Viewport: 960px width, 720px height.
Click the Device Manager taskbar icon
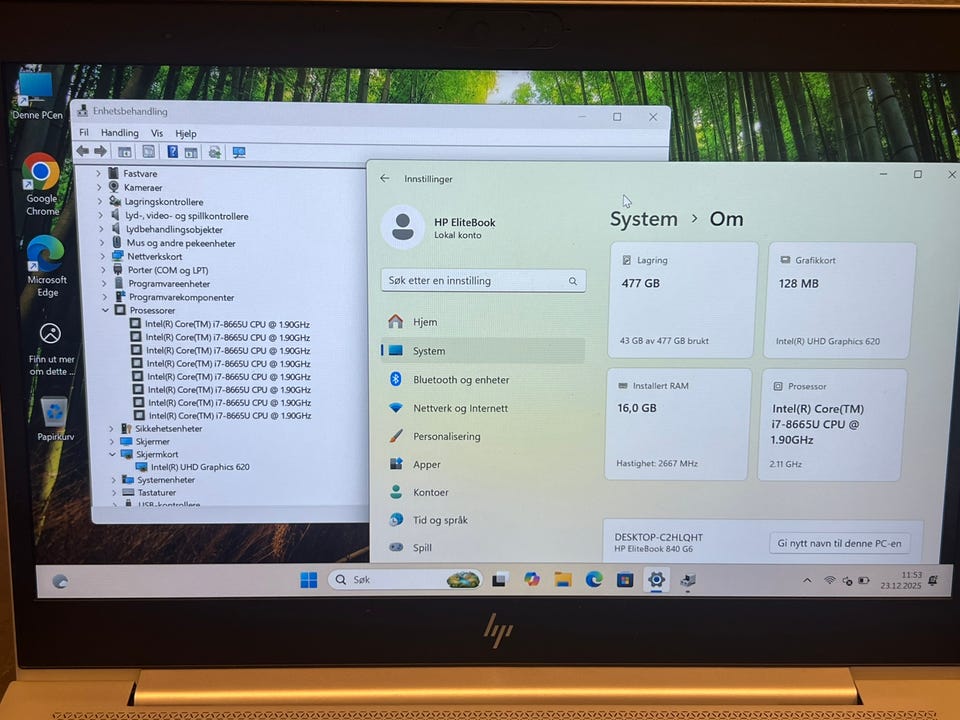coord(688,580)
